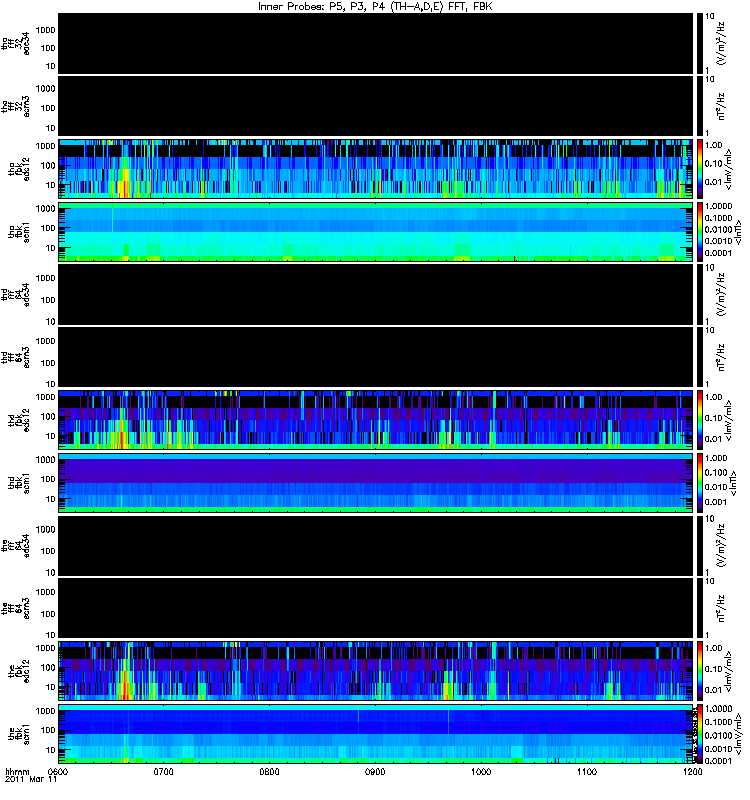Click the tha fbk scm1 color bar
This screenshot has height=800, width=750.
click(699, 232)
